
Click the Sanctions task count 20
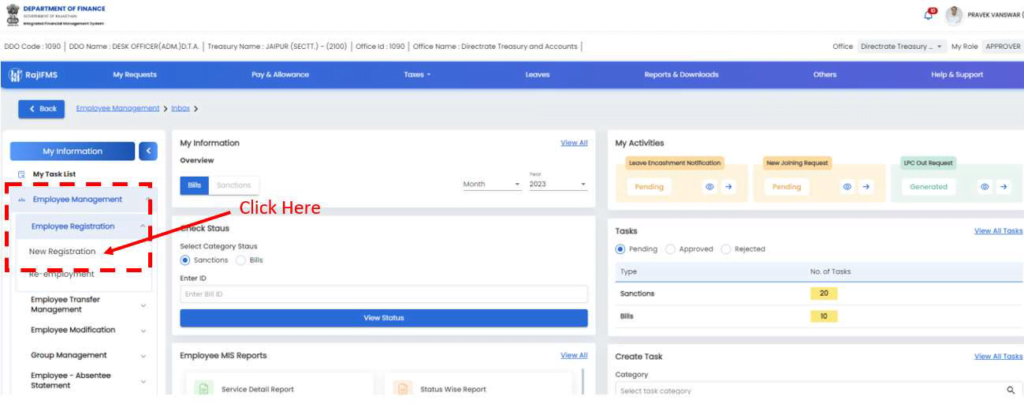(x=824, y=293)
